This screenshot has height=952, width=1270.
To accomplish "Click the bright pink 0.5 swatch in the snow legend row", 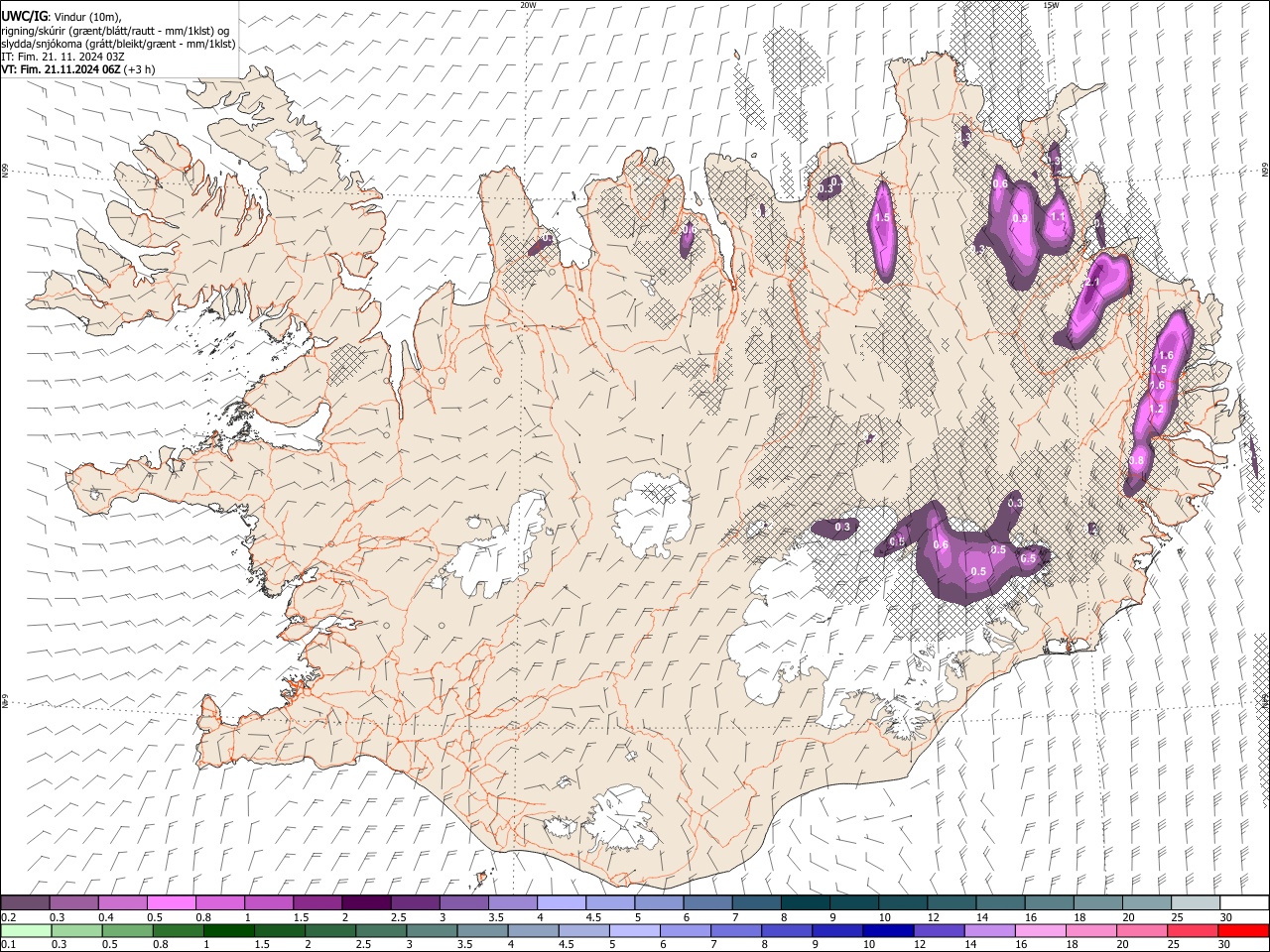I will (172, 903).
